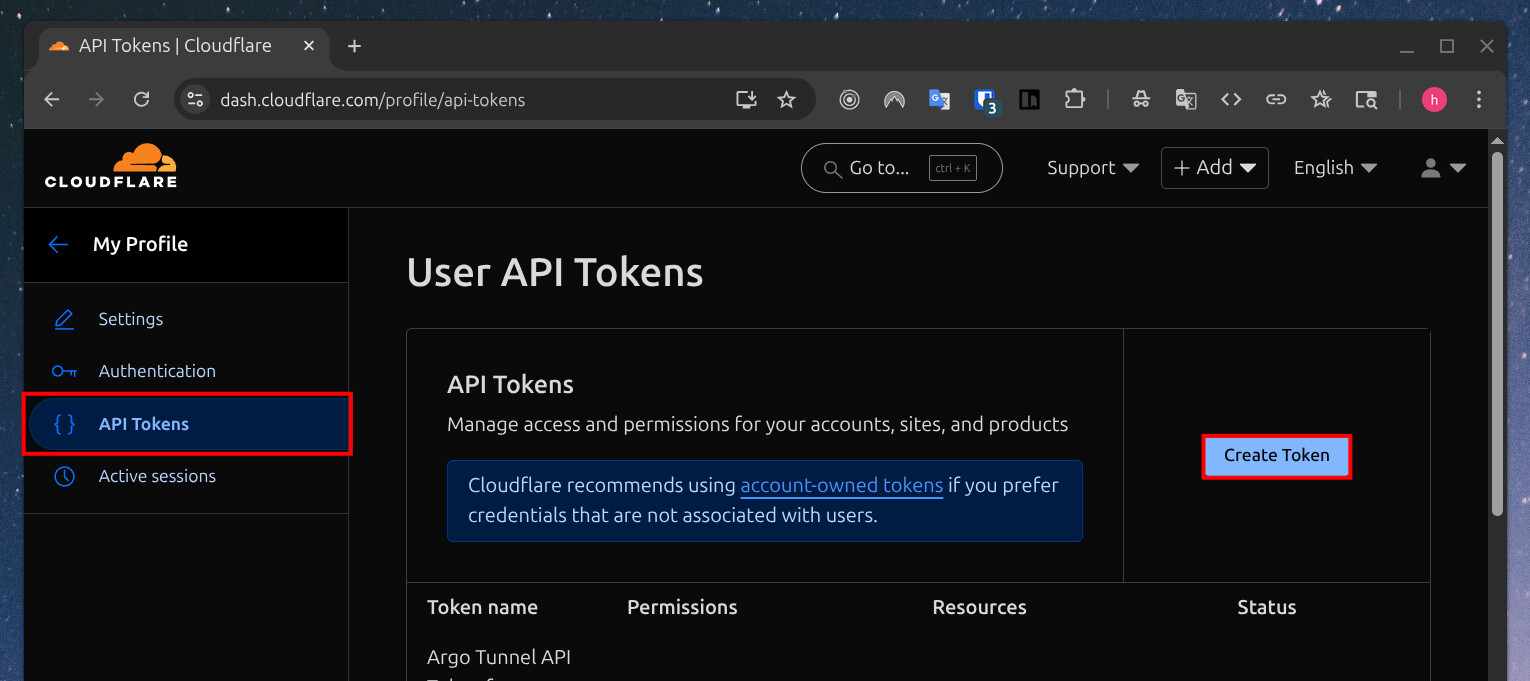This screenshot has width=1530, height=681.
Task: Click the Cloudflare logo
Action: point(111,166)
